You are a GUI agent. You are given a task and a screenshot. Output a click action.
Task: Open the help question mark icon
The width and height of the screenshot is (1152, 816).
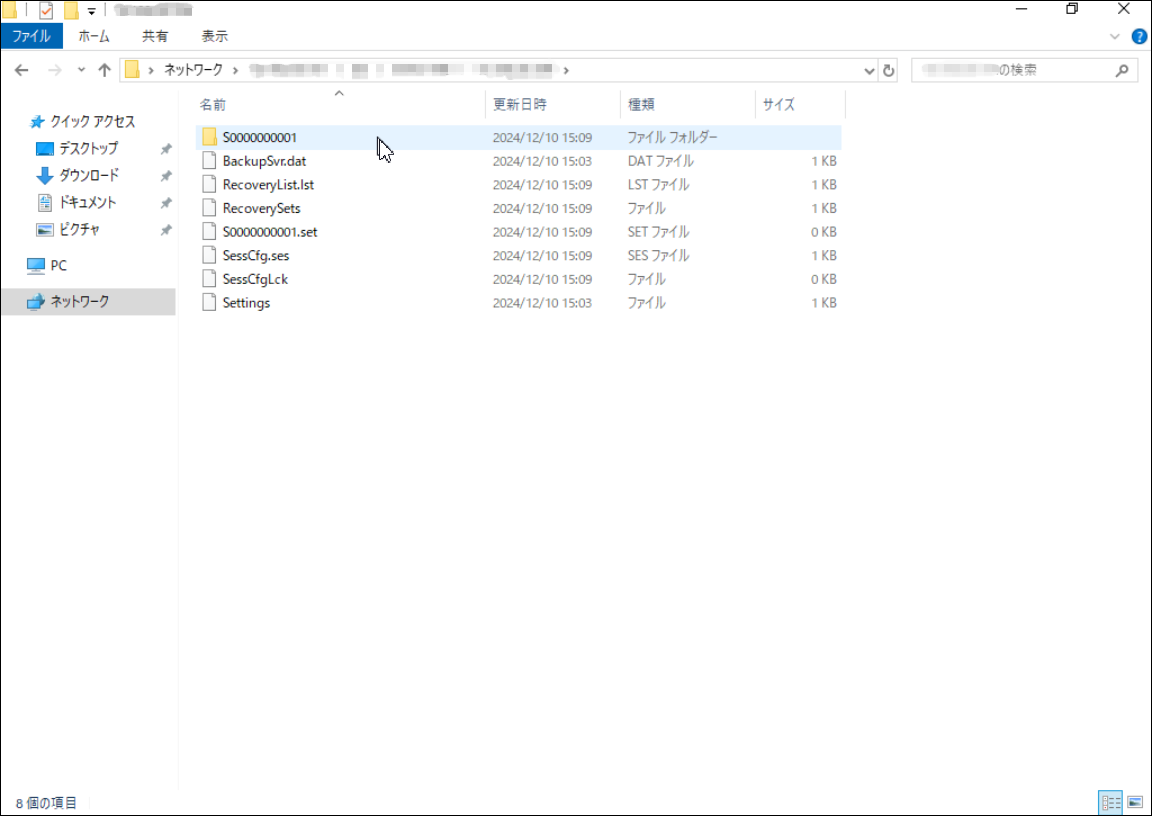(1139, 37)
